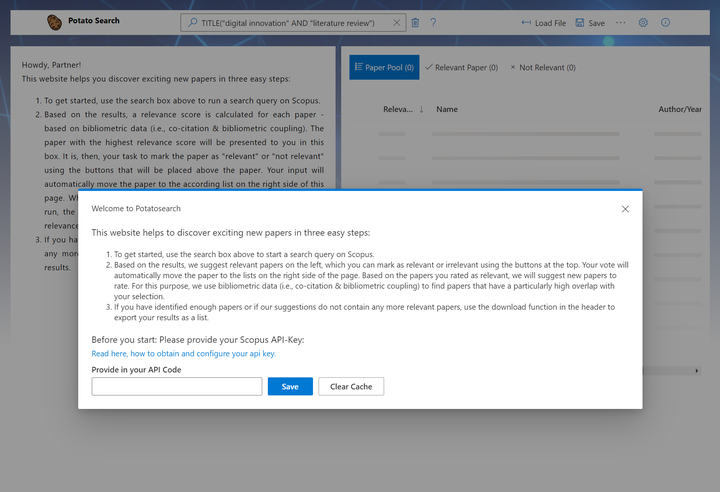Screen dimensions: 720x492
Task: Click the Name column header
Action: pyautogui.click(x=447, y=109)
